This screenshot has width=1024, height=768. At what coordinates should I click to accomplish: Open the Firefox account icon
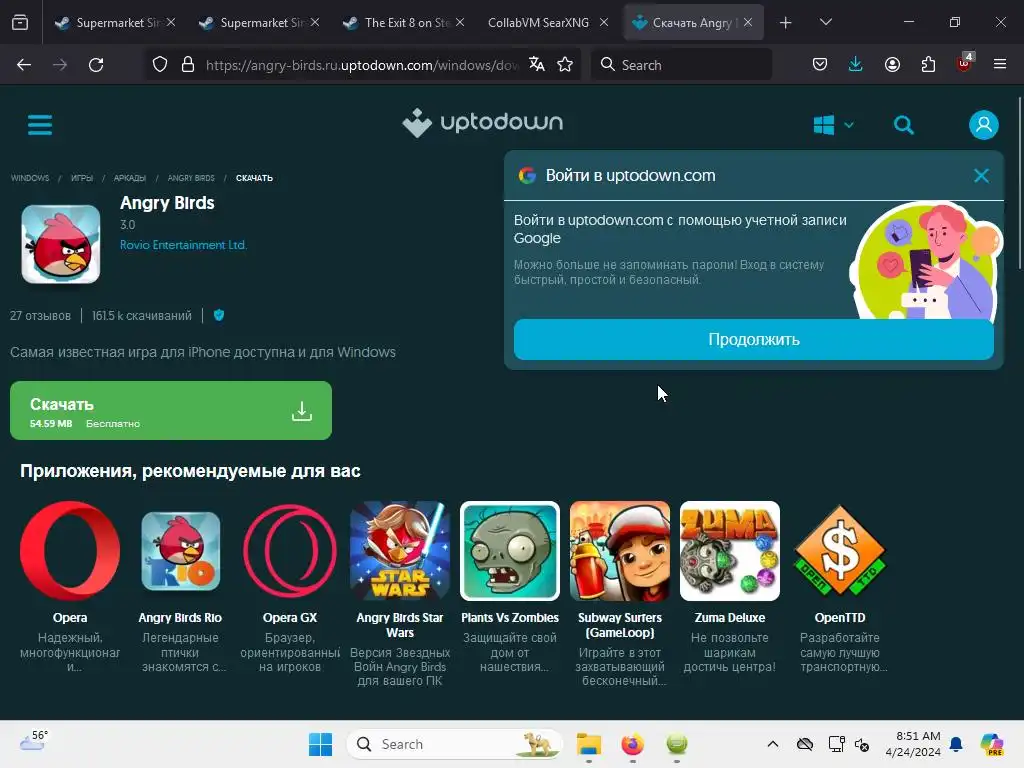(x=892, y=65)
